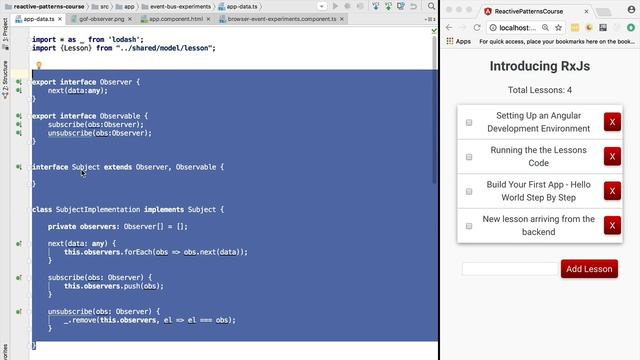Click the zoom magnifier icon in address bar
The width and height of the screenshot is (640, 360).
click(x=545, y=27)
